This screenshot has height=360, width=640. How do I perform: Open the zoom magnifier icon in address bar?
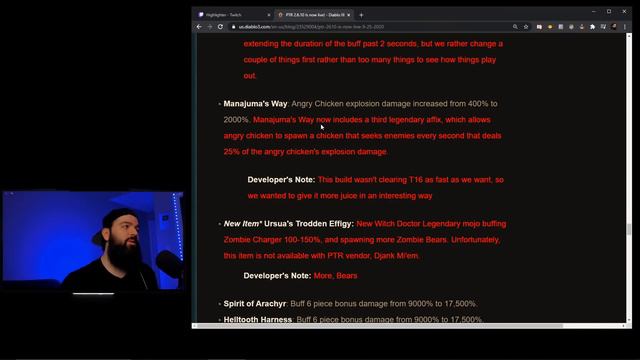515,27
